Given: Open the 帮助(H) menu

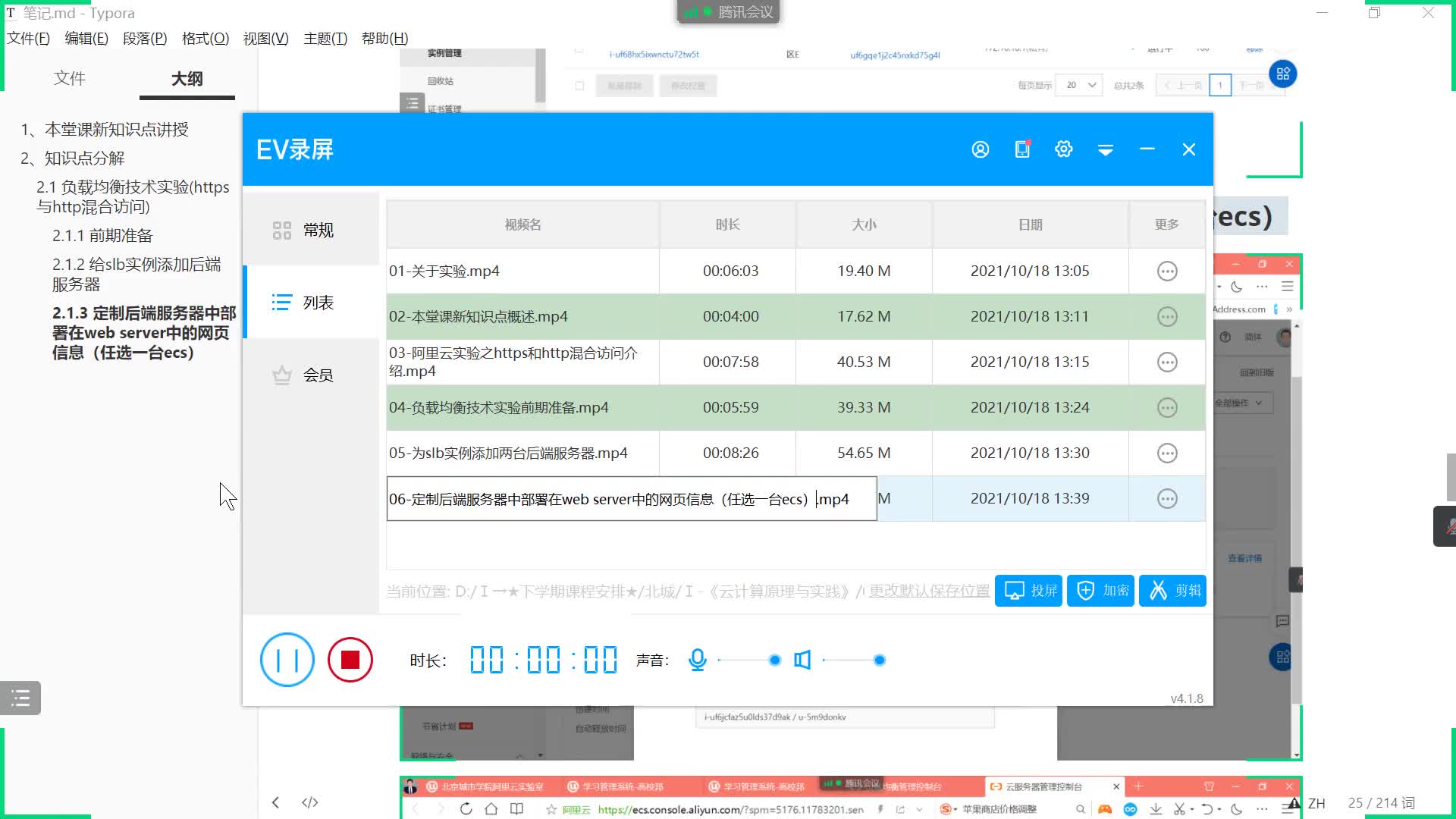Looking at the screenshot, I should click(384, 38).
